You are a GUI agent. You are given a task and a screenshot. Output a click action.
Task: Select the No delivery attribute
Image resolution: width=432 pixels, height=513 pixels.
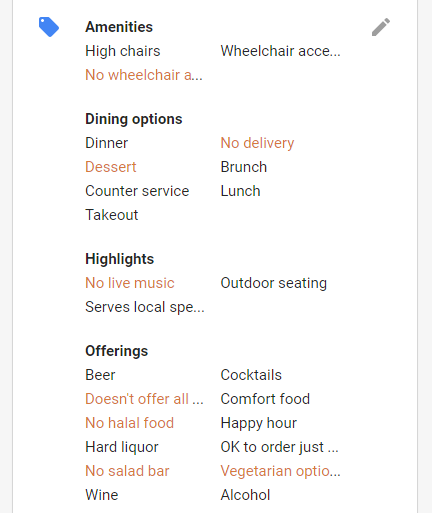tap(257, 143)
